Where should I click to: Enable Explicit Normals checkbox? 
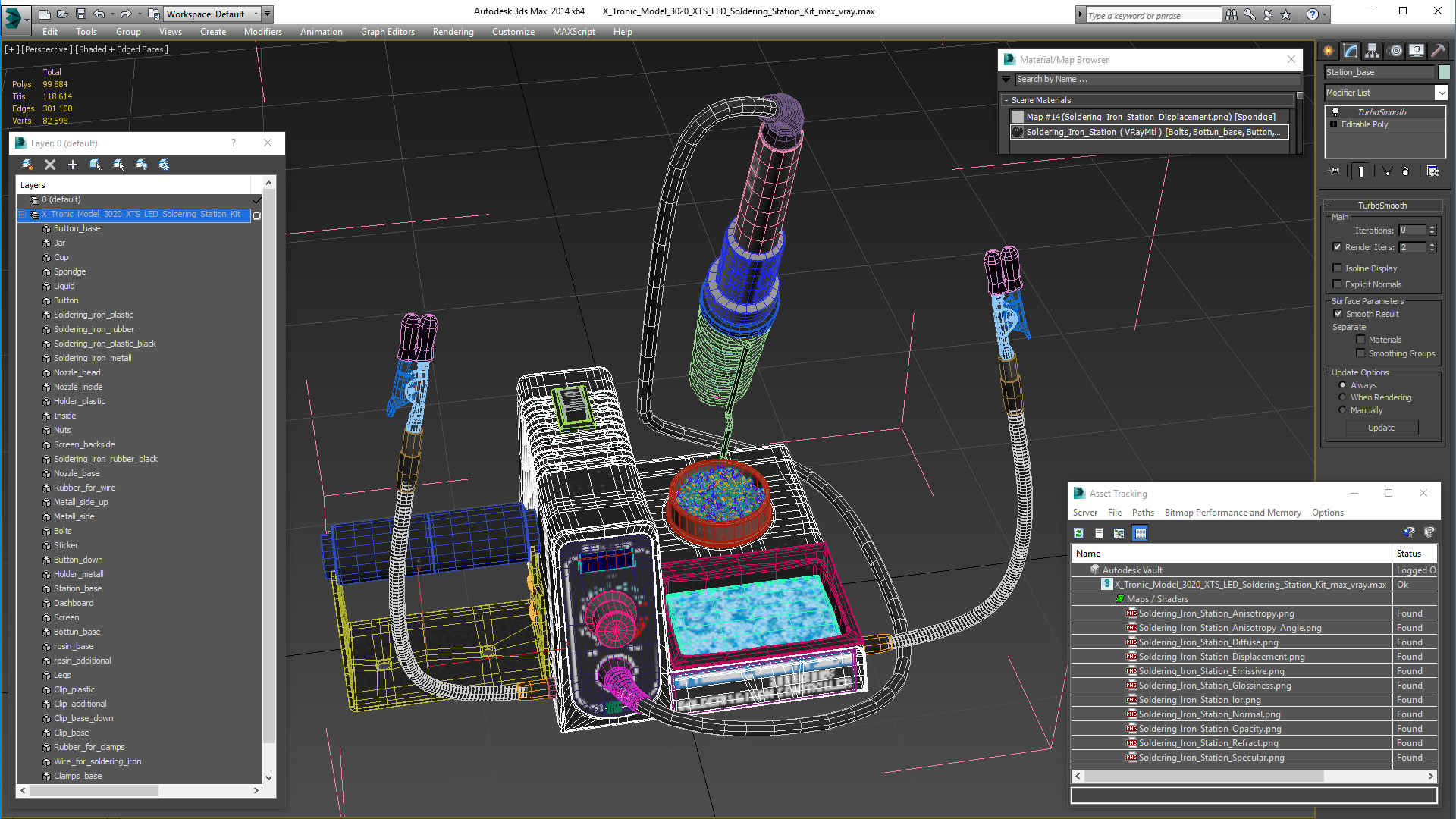point(1338,284)
